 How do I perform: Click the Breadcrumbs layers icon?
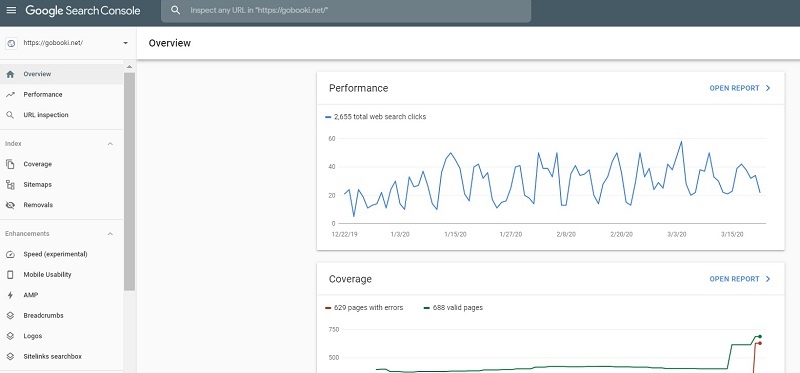point(10,315)
